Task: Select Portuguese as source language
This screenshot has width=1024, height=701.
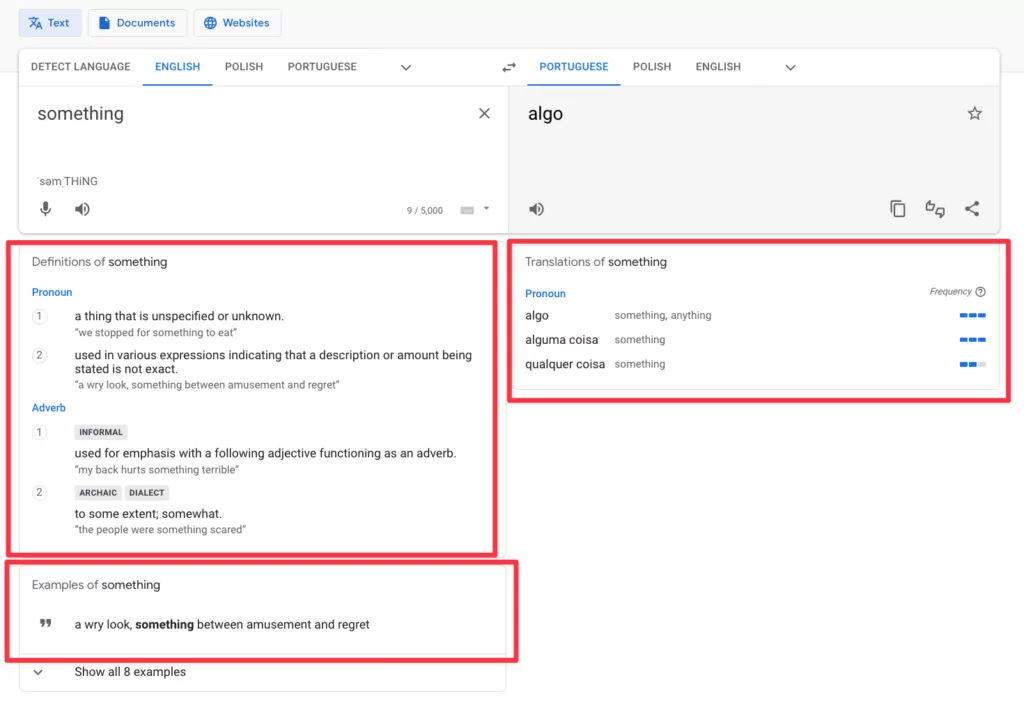Action: click(322, 67)
